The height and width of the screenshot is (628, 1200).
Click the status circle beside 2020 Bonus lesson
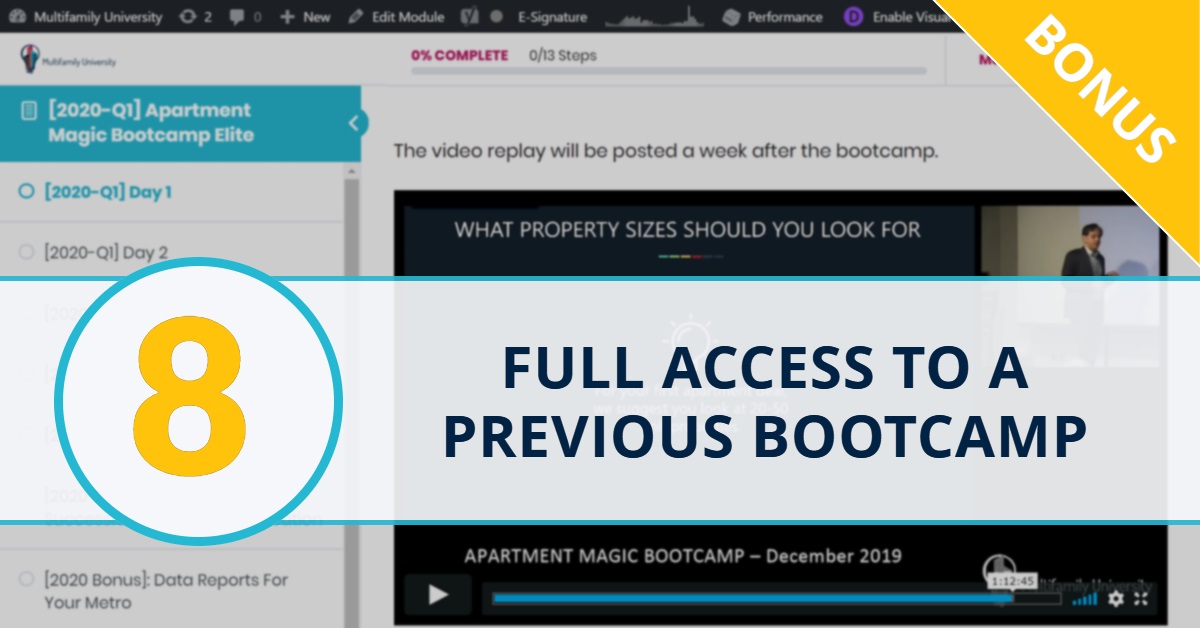(x=26, y=579)
